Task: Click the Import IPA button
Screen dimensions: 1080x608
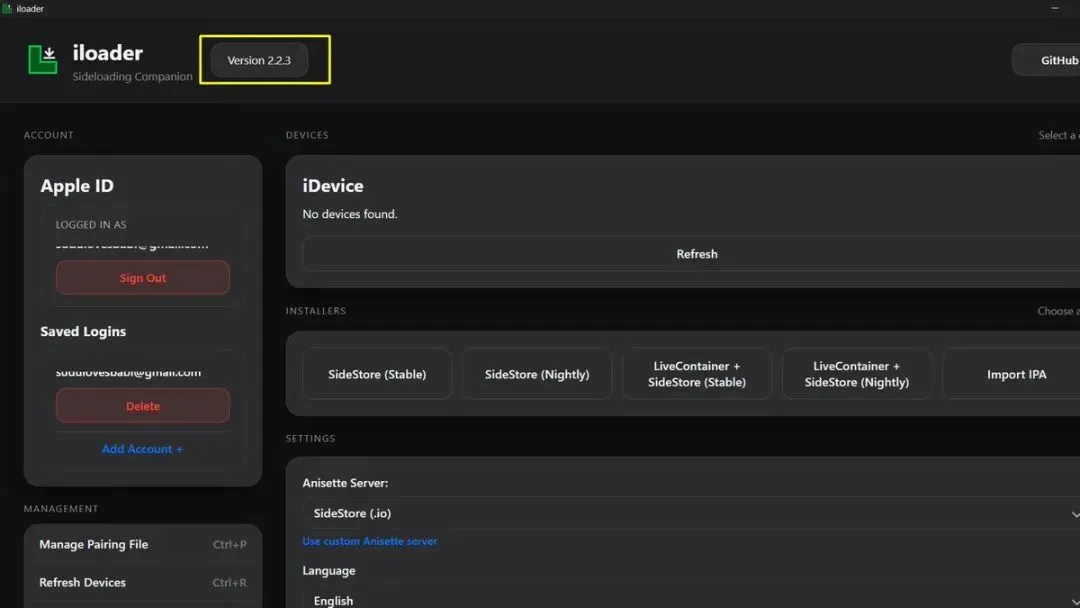Action: (x=1012, y=374)
